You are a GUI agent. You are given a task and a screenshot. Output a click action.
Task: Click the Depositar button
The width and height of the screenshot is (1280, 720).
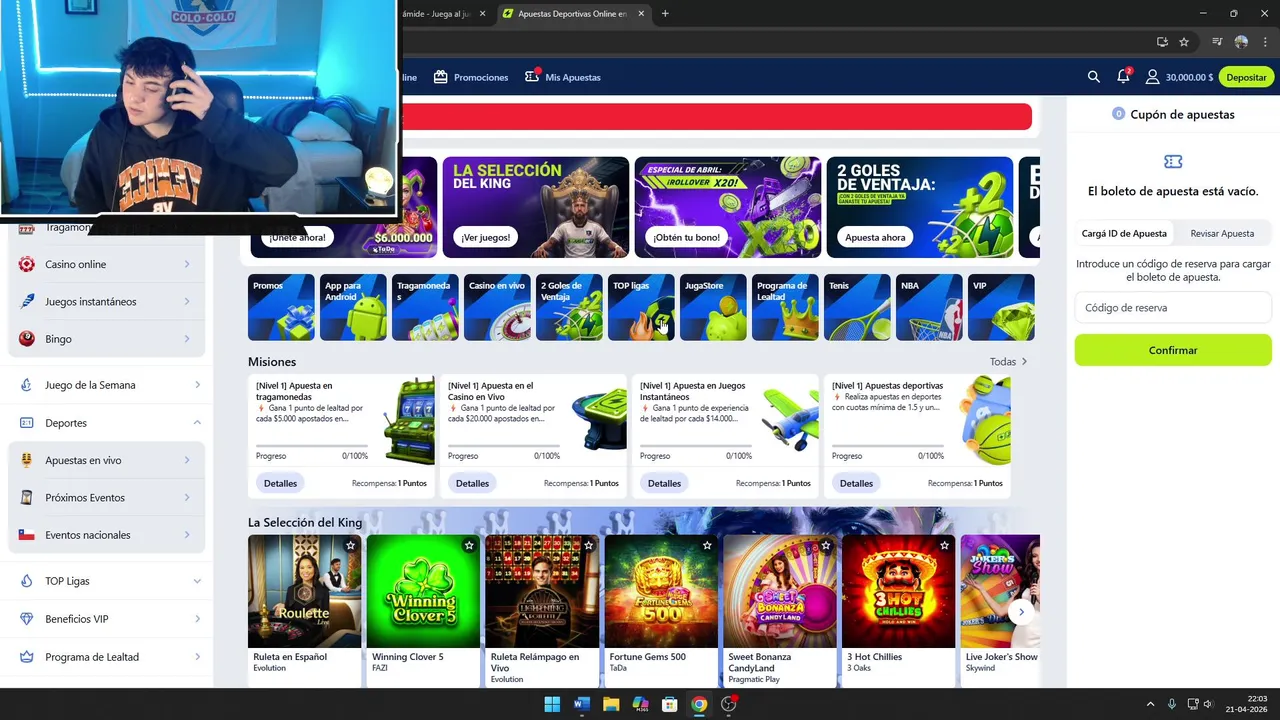click(x=1246, y=77)
